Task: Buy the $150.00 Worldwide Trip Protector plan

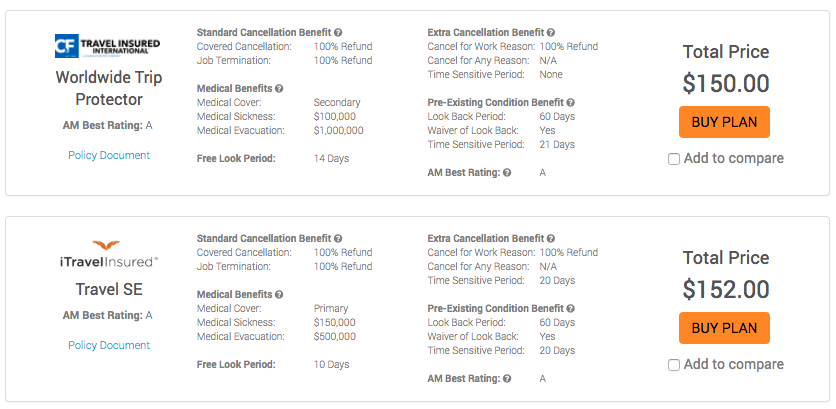Action: coord(724,122)
